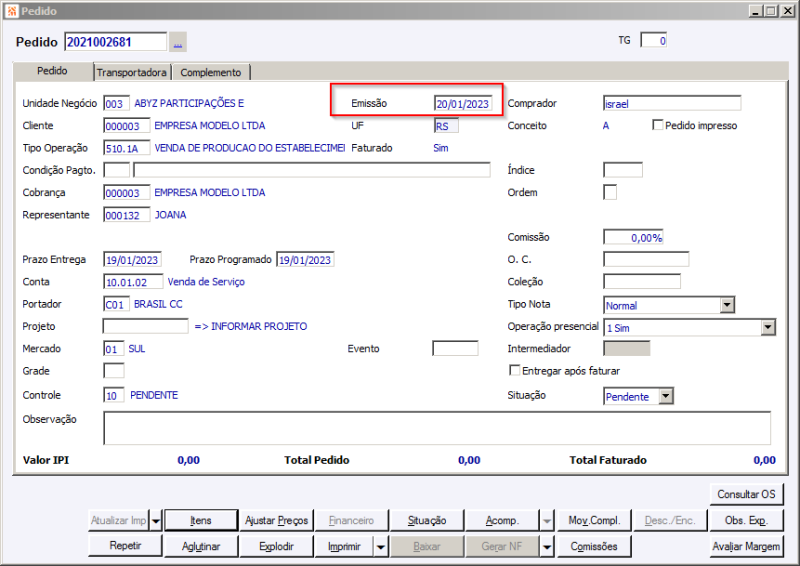The width and height of the screenshot is (800, 566).
Task: Click the Tipo Operação code field
Action: click(127, 148)
